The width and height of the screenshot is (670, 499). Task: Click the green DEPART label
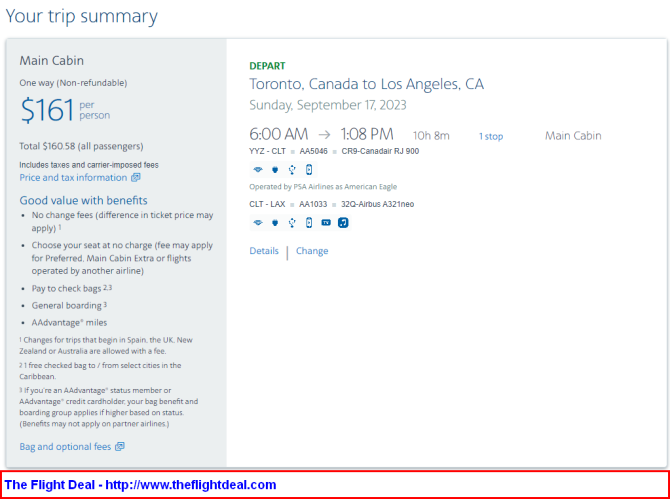tap(267, 66)
